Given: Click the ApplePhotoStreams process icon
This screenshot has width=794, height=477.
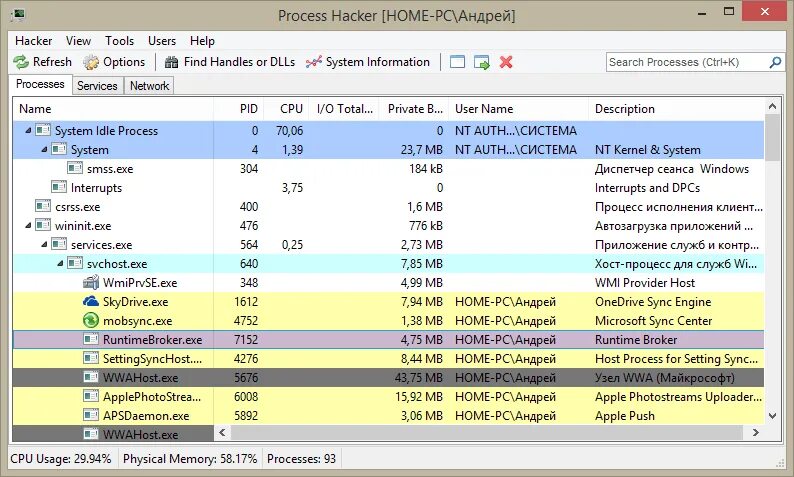Looking at the screenshot, I should (91, 396).
